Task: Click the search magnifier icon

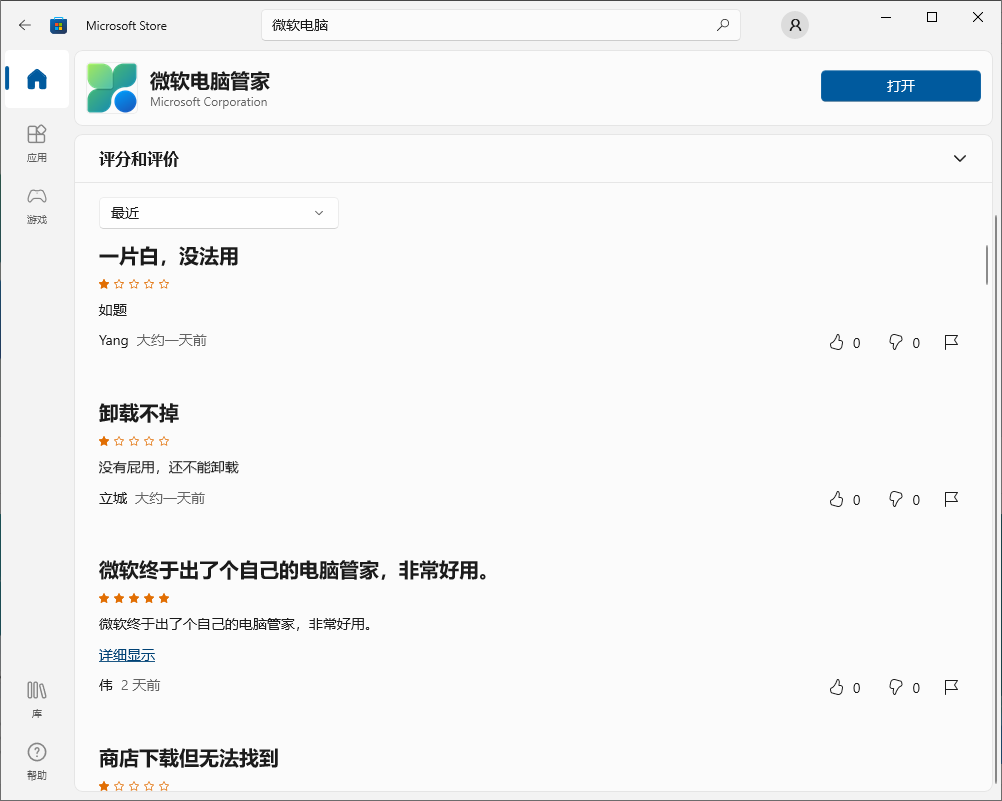Action: pos(722,25)
